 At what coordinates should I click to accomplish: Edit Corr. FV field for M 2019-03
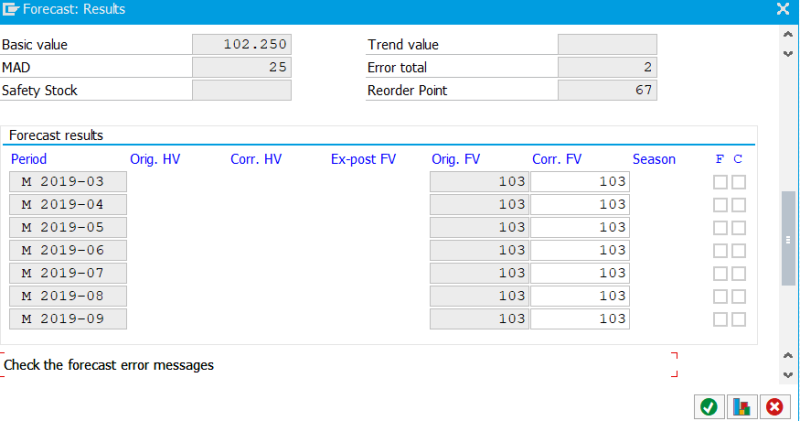tap(580, 182)
